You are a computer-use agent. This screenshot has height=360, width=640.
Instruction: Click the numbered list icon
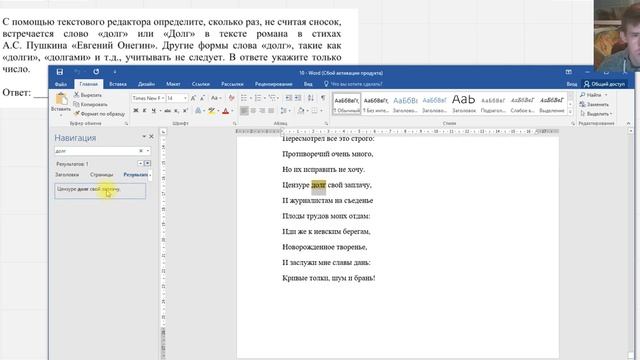click(x=258, y=98)
